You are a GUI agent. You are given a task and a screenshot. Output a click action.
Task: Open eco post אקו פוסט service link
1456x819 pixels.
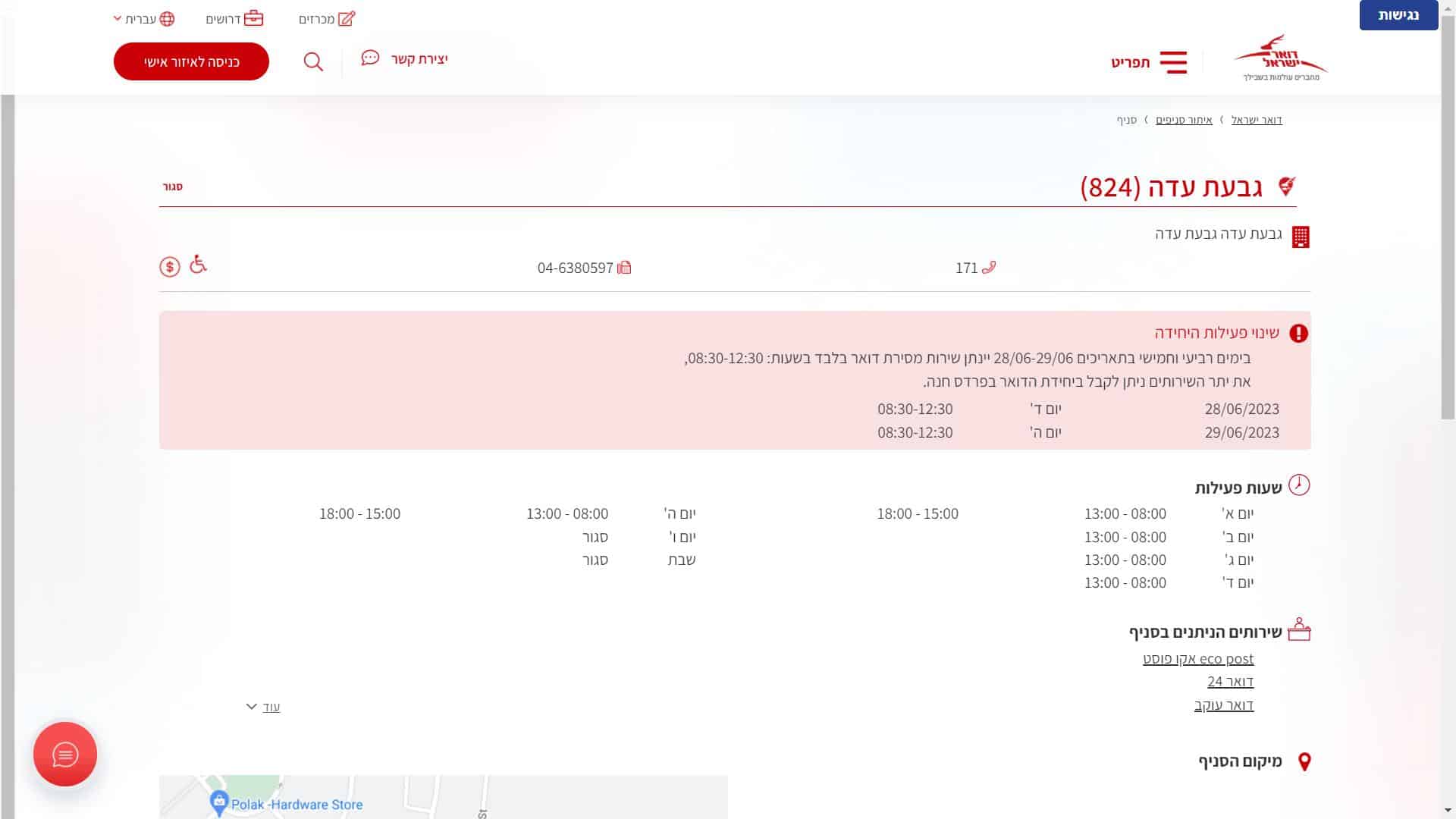[1198, 659]
